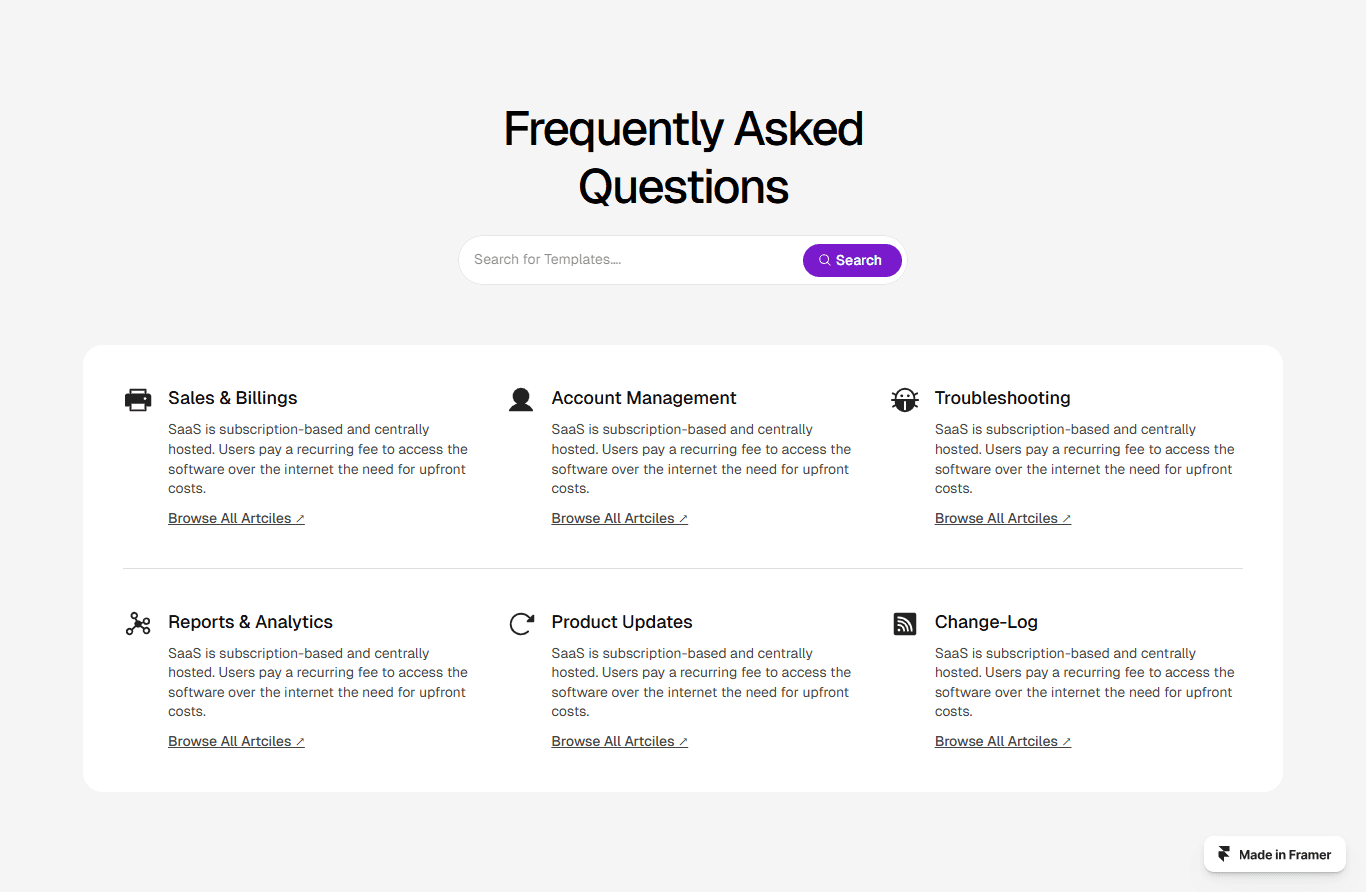Follow Browse All Articles link under Troubleshooting

point(1003,518)
